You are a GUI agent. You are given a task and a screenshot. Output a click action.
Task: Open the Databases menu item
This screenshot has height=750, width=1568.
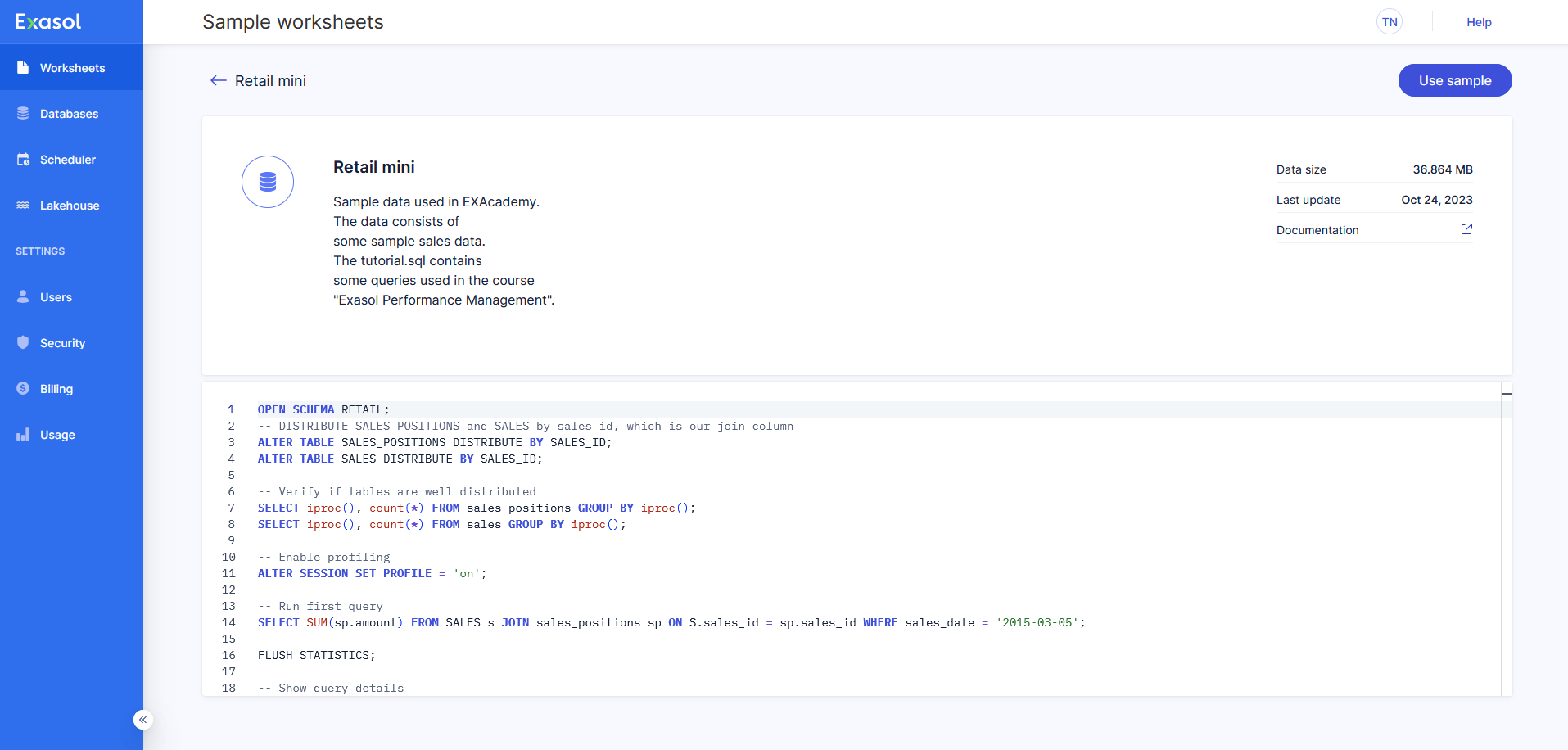tap(69, 114)
